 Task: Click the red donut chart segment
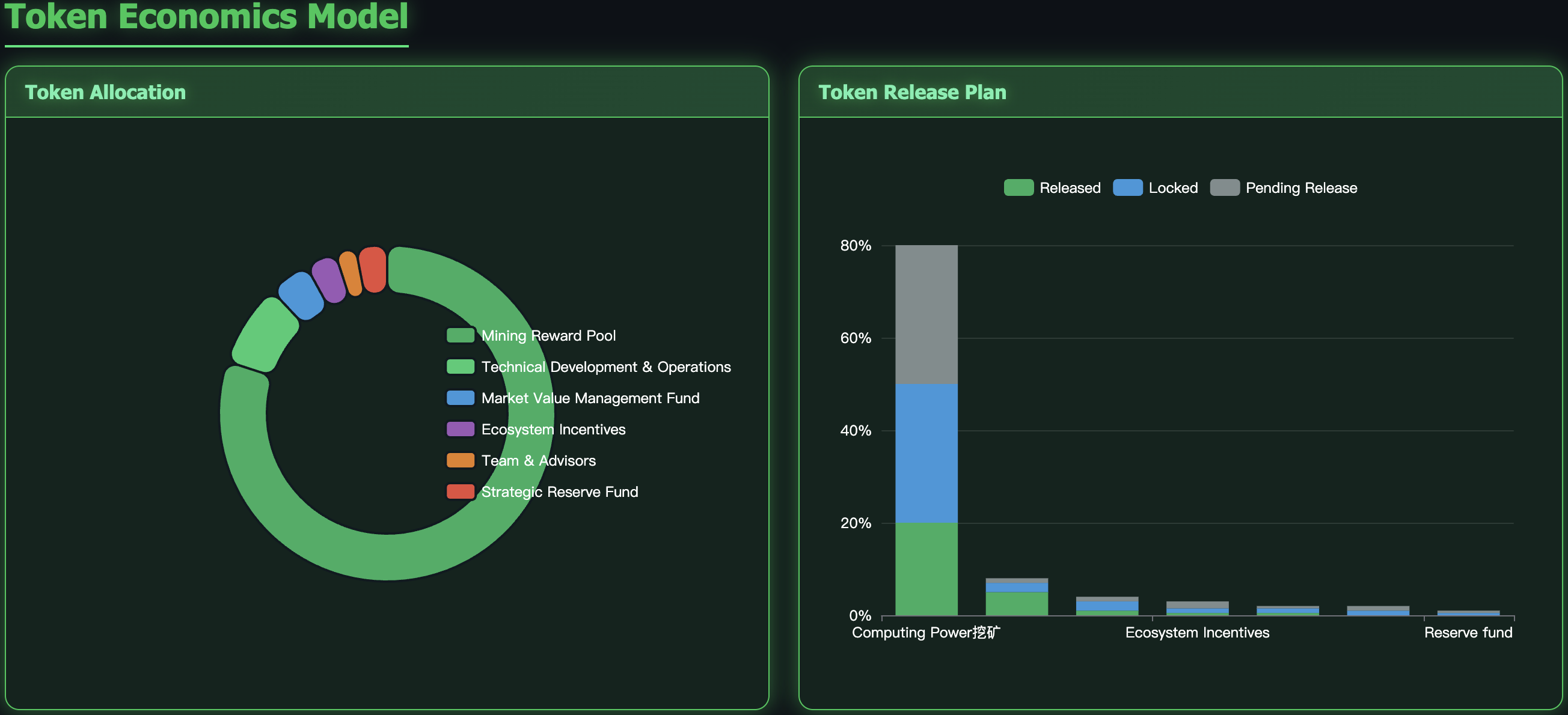pos(373,270)
